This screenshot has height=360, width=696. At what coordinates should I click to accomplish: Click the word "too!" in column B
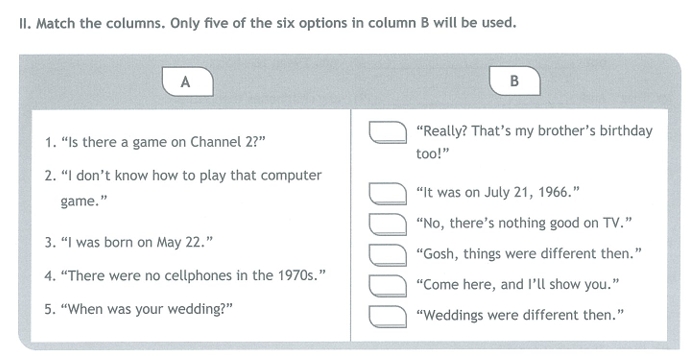[433, 154]
